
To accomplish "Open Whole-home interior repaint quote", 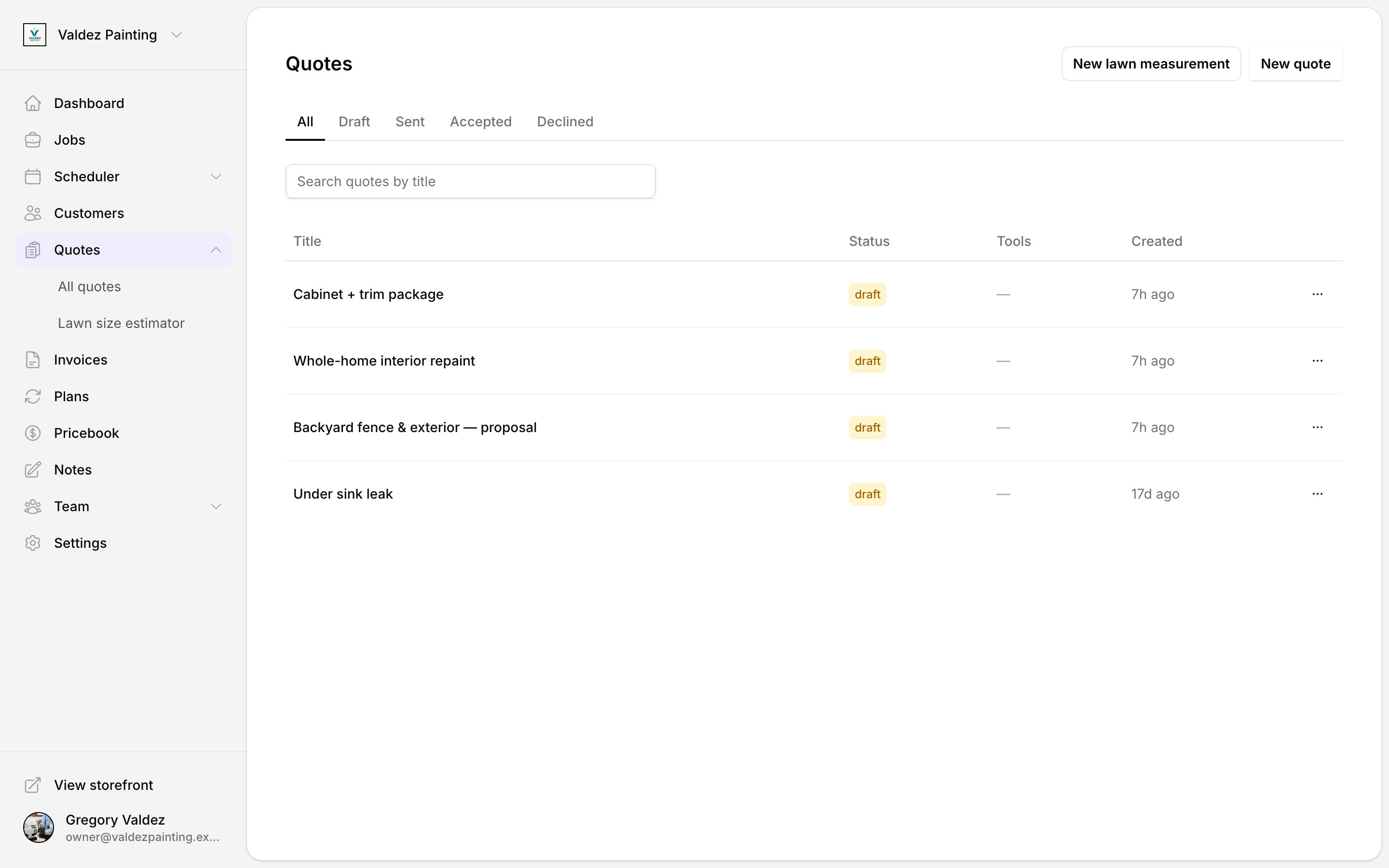I will coord(384,361).
